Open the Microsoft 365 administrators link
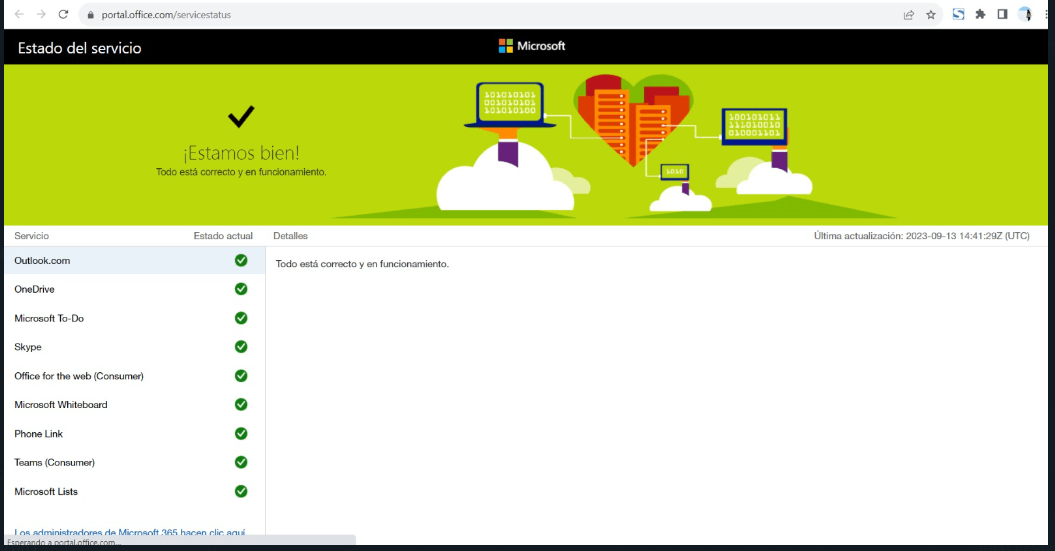Screen dimensions: 1055x551 (x=130, y=532)
